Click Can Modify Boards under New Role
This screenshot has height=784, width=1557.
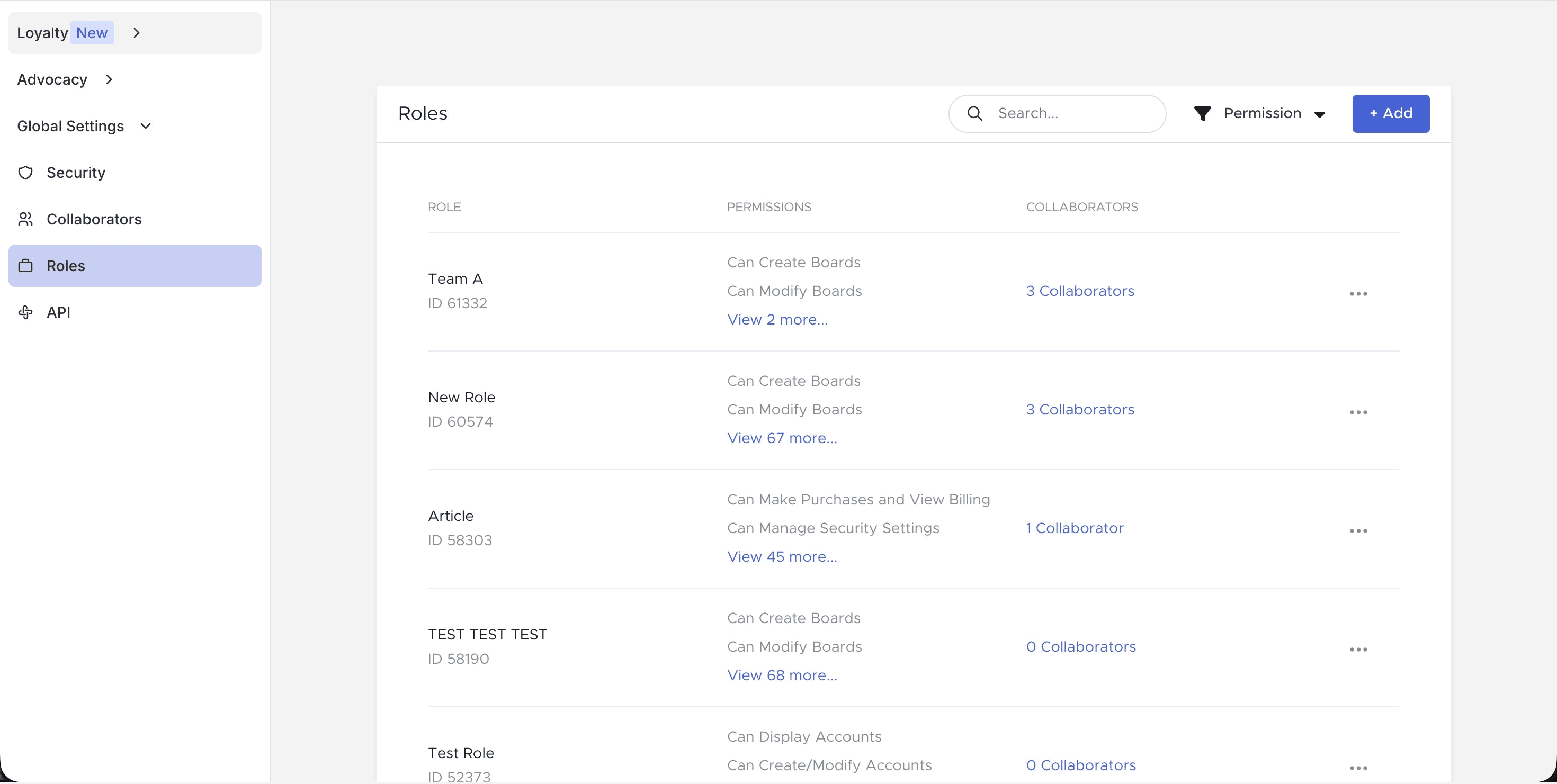click(x=794, y=410)
